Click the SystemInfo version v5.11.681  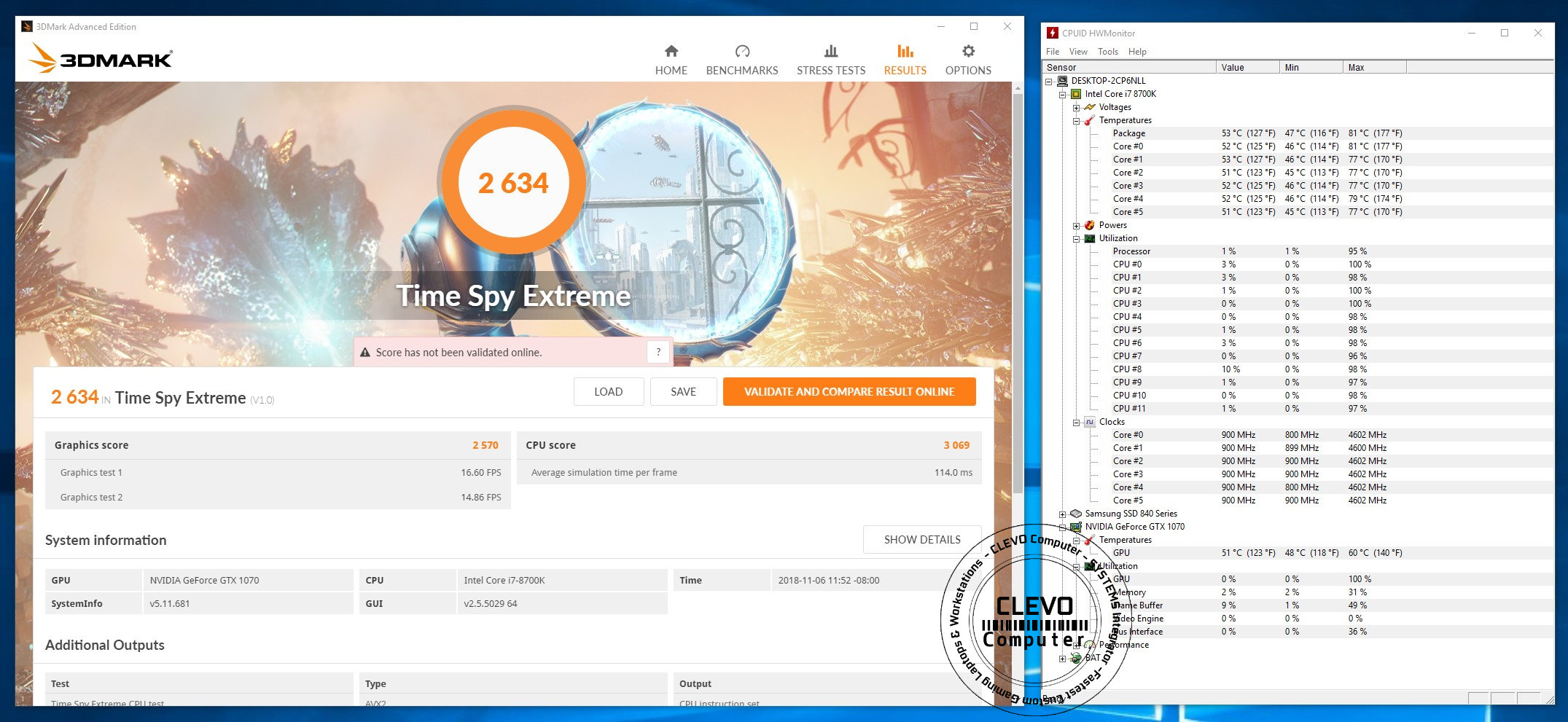(x=170, y=604)
